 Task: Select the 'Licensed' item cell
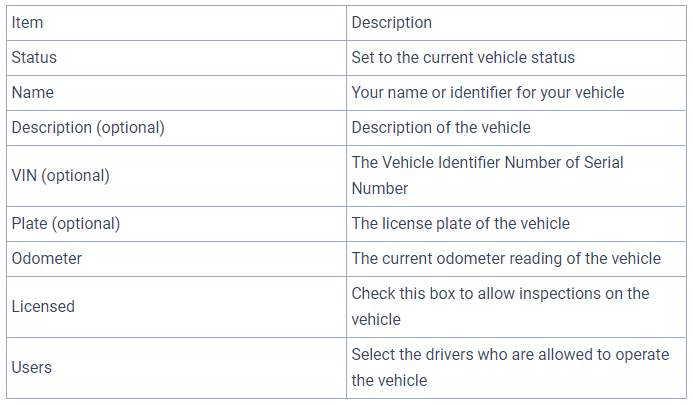pos(43,306)
